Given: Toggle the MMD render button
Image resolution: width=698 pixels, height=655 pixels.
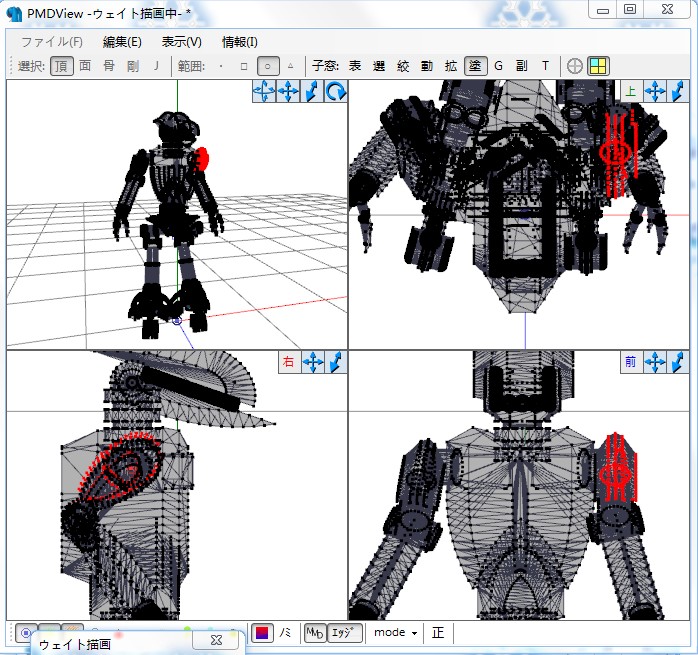Looking at the screenshot, I should [315, 633].
